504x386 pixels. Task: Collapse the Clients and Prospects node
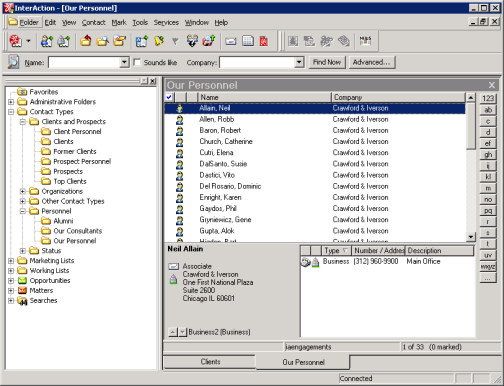(x=23, y=122)
